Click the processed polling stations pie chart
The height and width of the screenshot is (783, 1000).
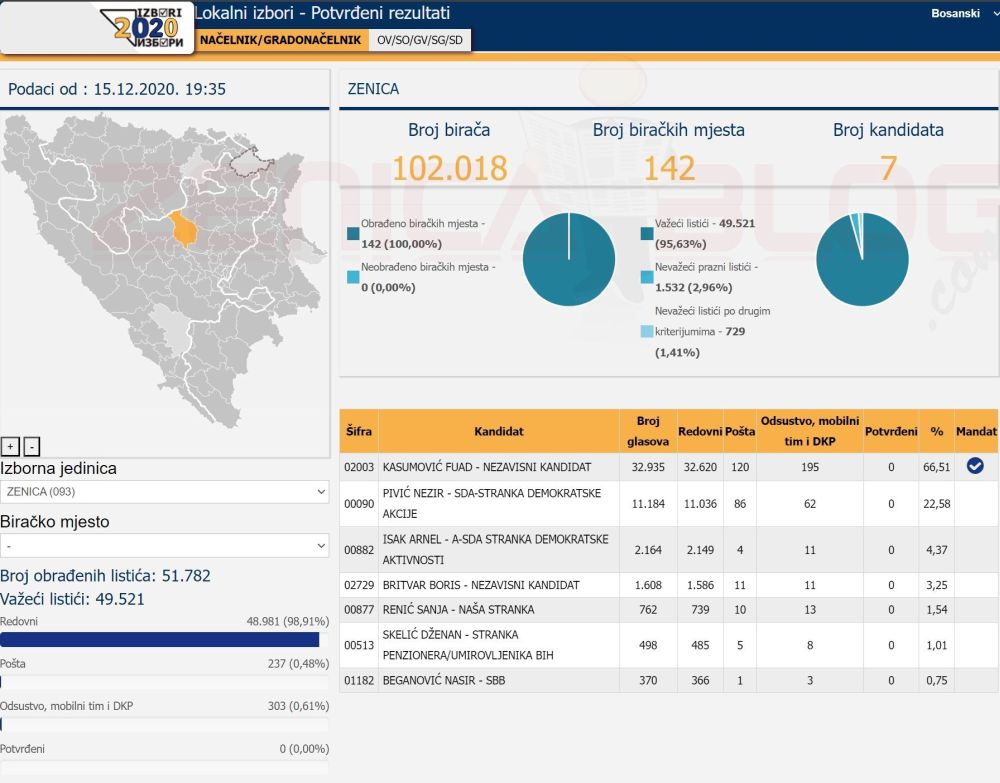[568, 259]
